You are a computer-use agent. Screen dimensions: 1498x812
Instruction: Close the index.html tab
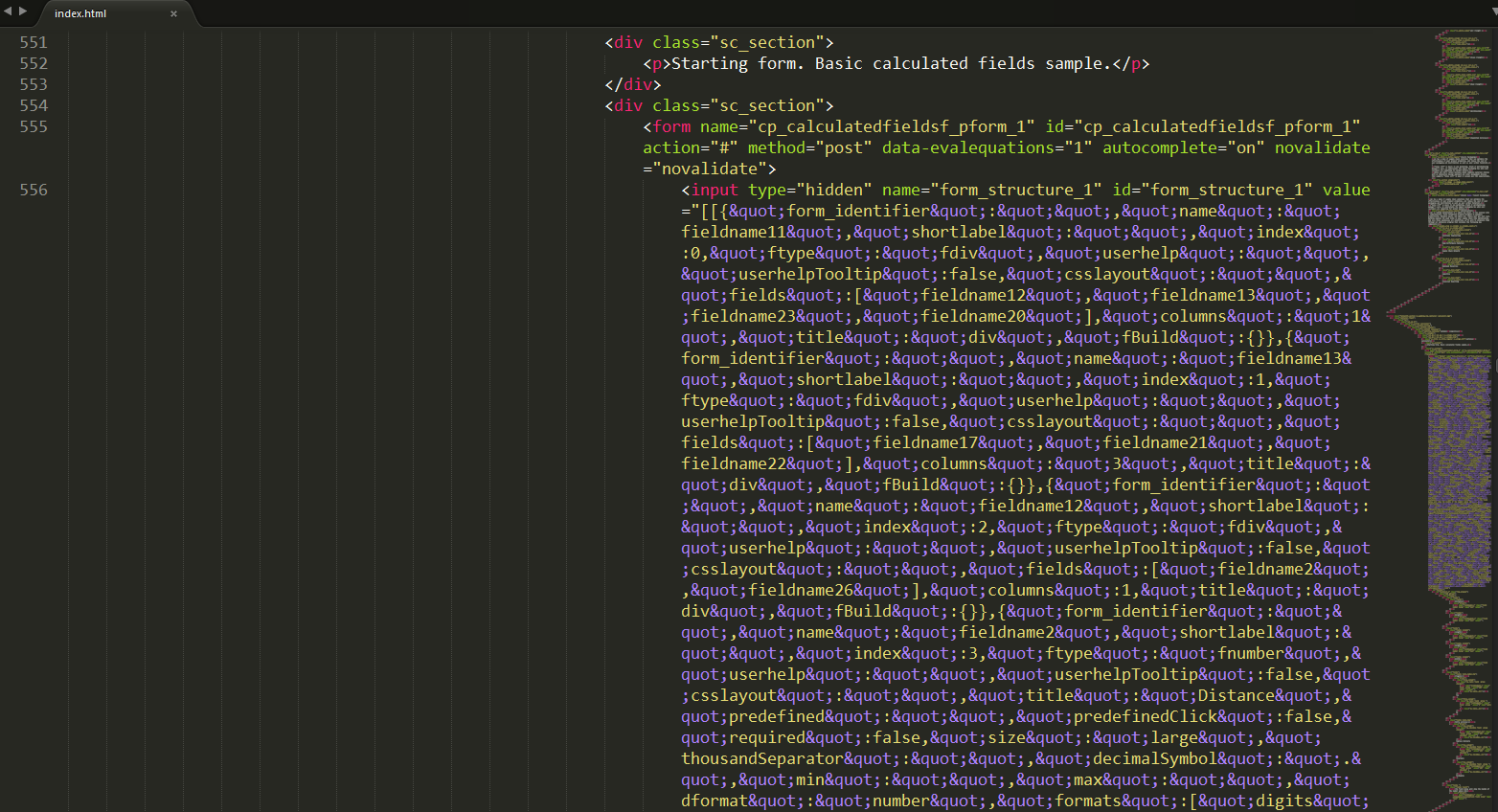point(173,13)
